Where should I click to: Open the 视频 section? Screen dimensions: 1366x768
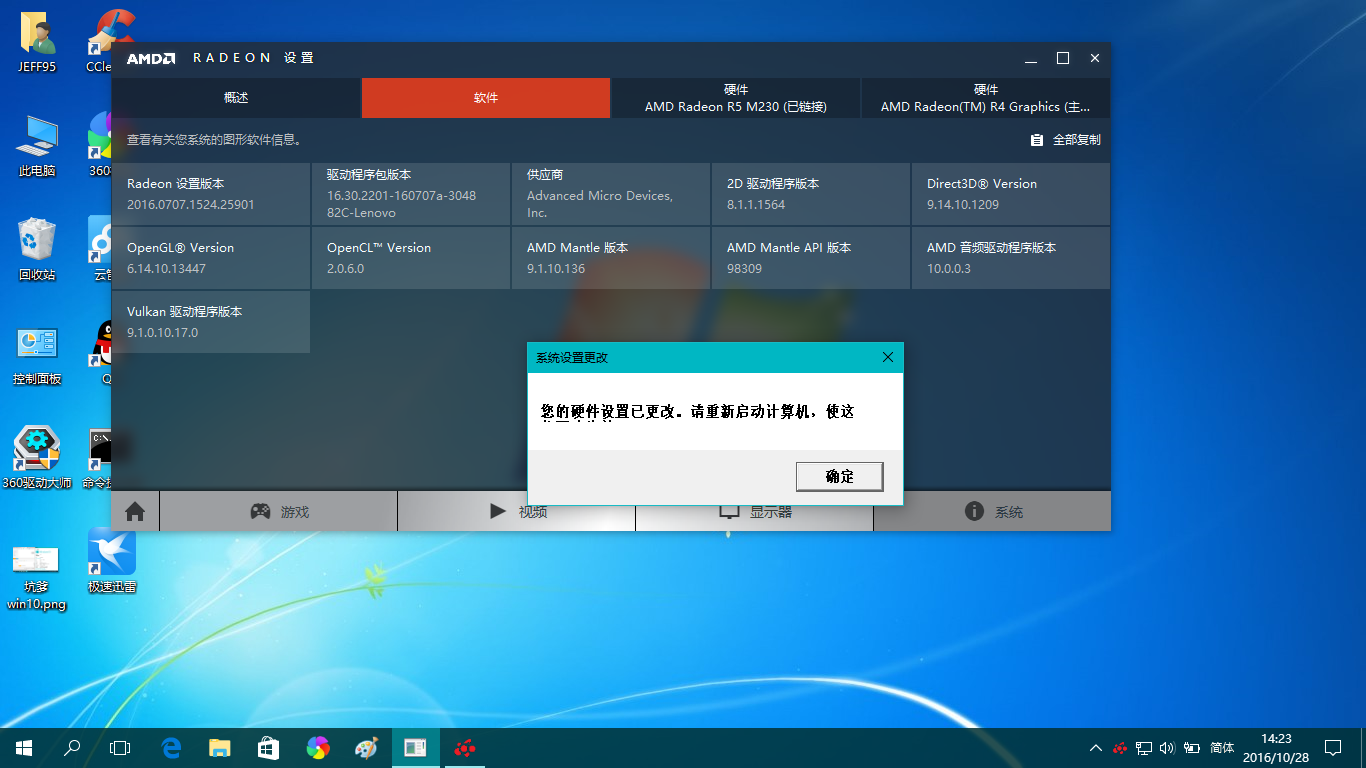pyautogui.click(x=517, y=511)
